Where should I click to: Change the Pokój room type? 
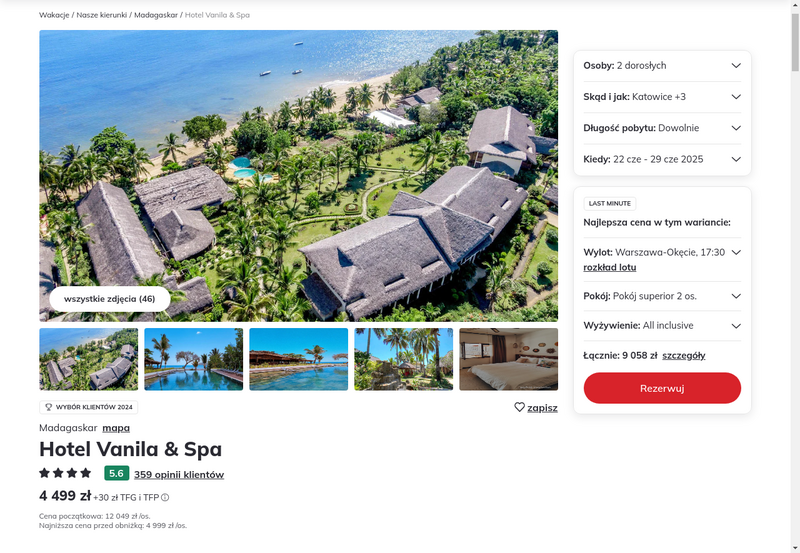click(x=662, y=296)
